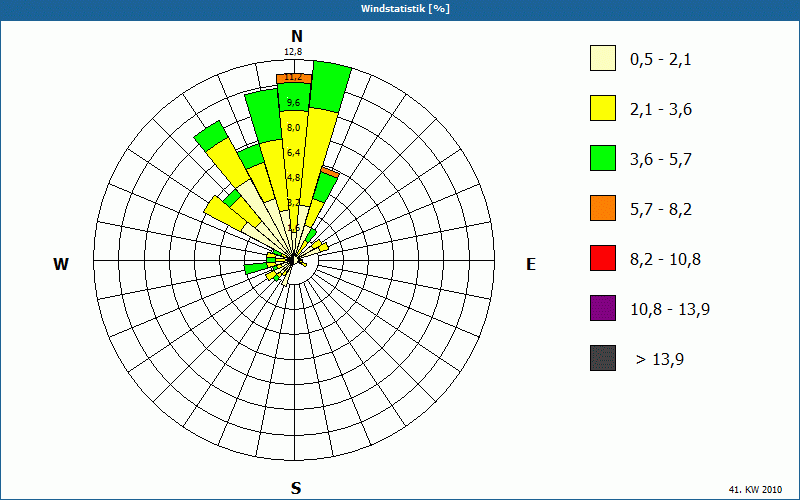
Task: Click the 0,5 - 2,1 pale yellow swatch
Action: (603, 58)
